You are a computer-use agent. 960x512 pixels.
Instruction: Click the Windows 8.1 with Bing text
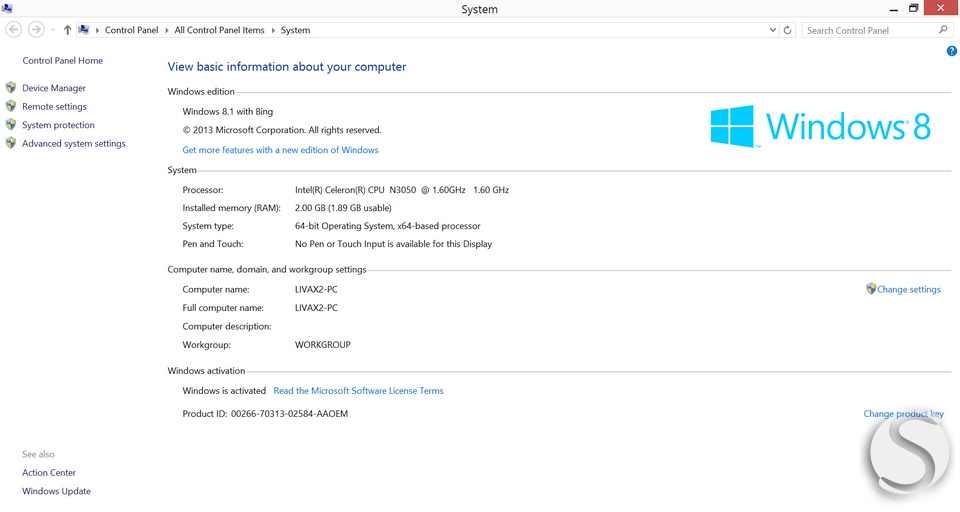[x=228, y=111]
